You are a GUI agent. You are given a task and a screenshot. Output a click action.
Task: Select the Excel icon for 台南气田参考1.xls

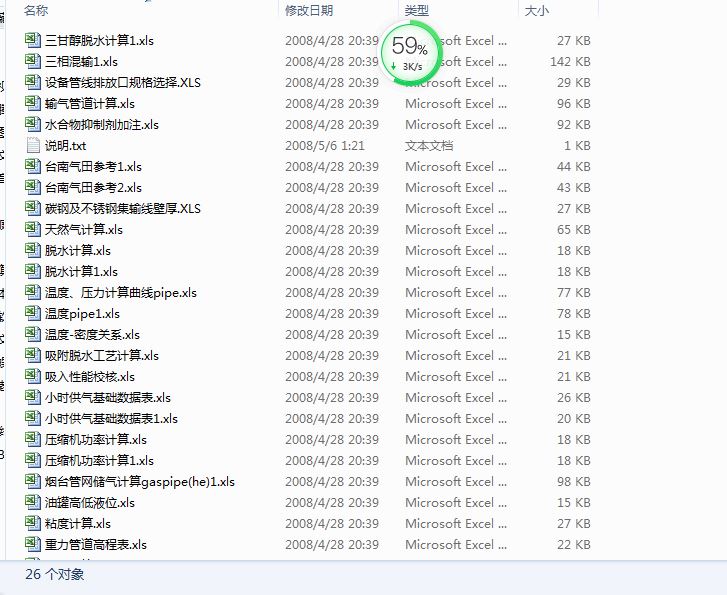click(x=33, y=166)
